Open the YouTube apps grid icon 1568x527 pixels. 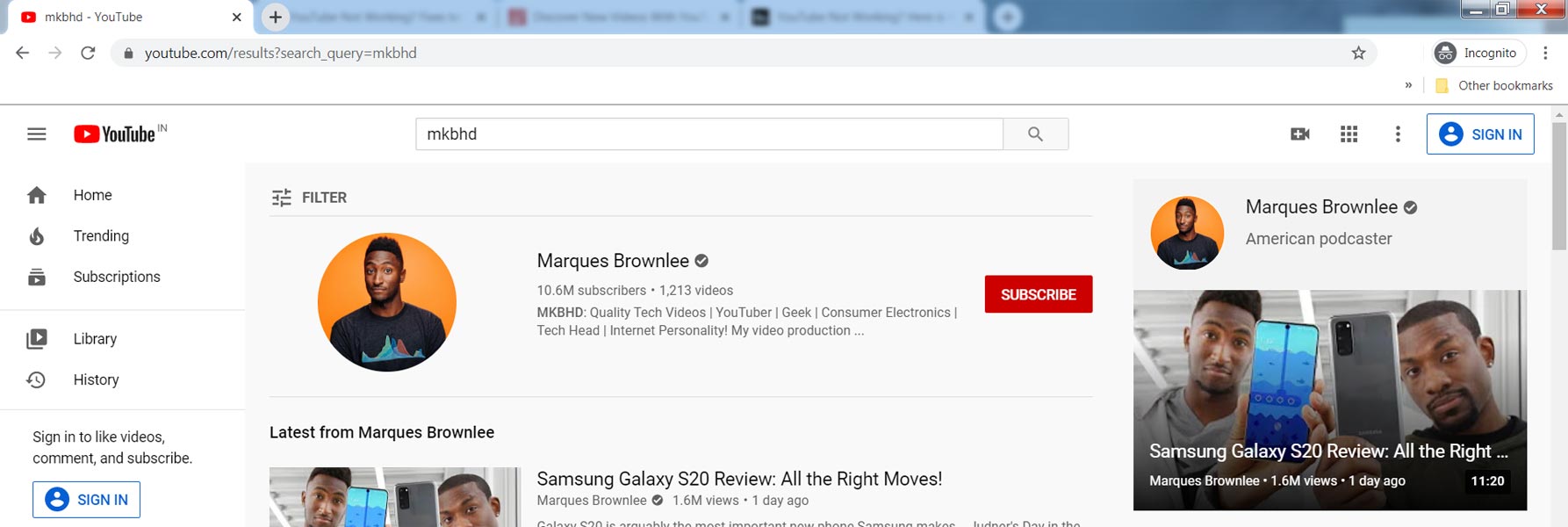click(1349, 134)
